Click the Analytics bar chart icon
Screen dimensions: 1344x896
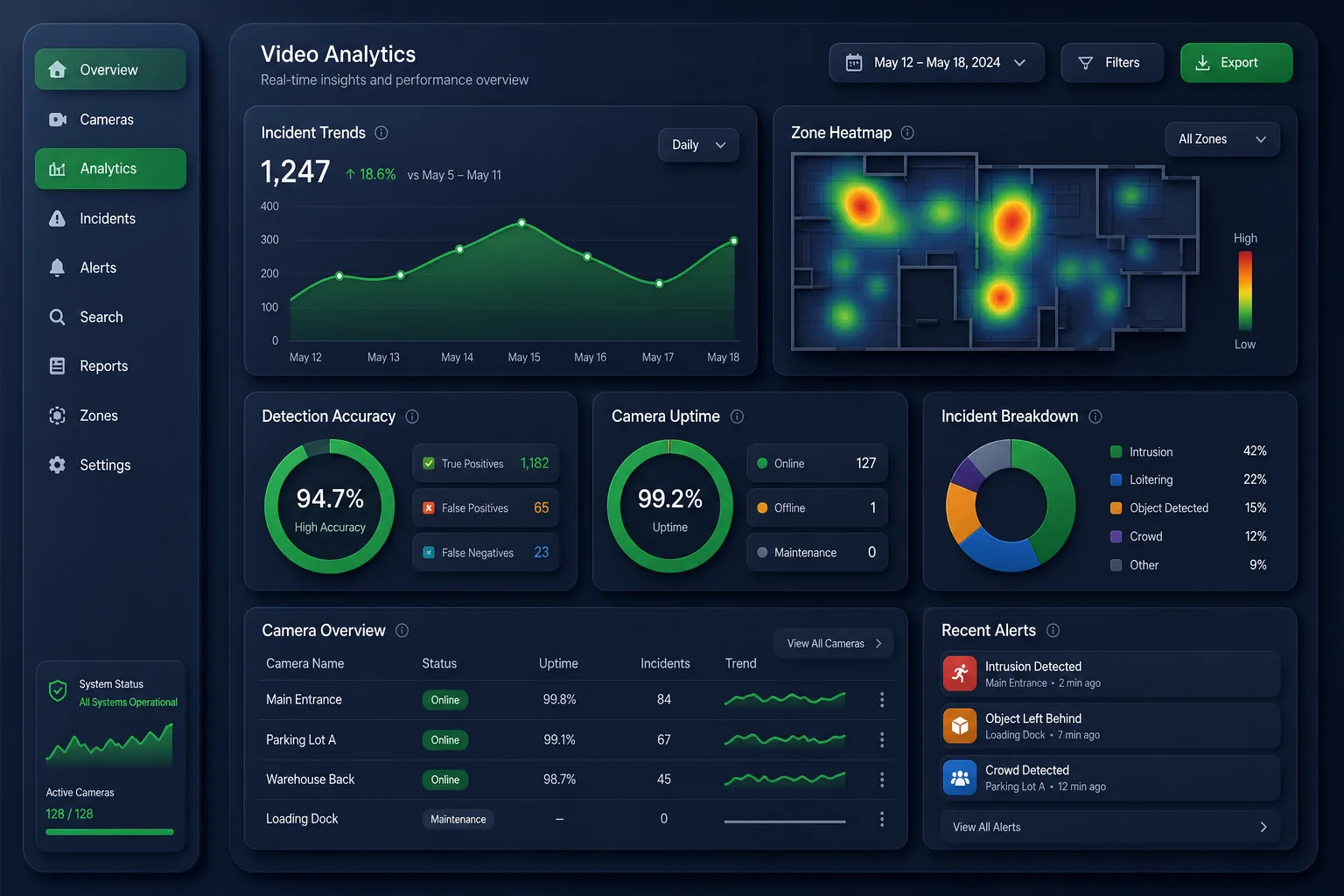click(58, 169)
